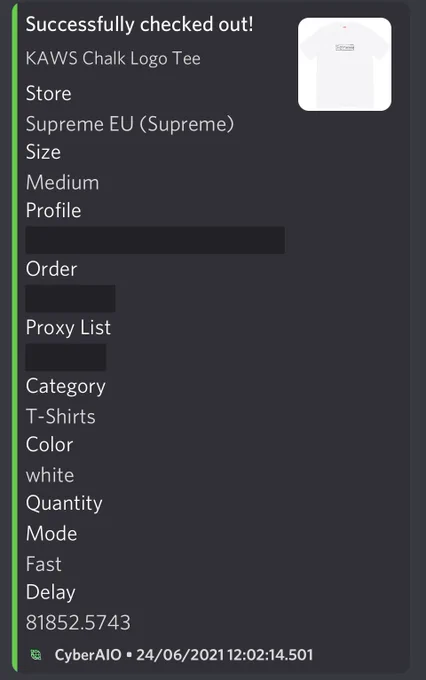Click the Proxy List field heading
The width and height of the screenshot is (426, 680).
coord(68,328)
